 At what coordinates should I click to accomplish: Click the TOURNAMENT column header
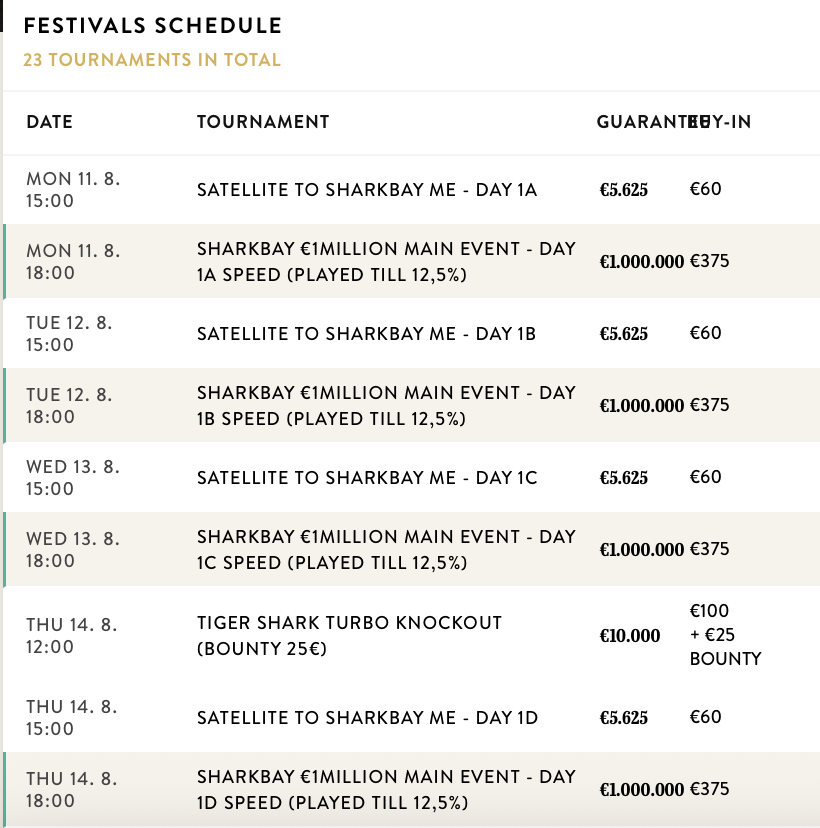pos(263,122)
